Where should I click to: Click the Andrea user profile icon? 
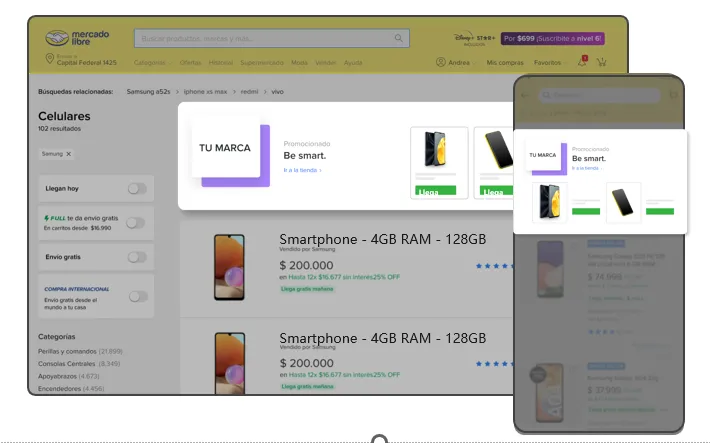(x=441, y=62)
